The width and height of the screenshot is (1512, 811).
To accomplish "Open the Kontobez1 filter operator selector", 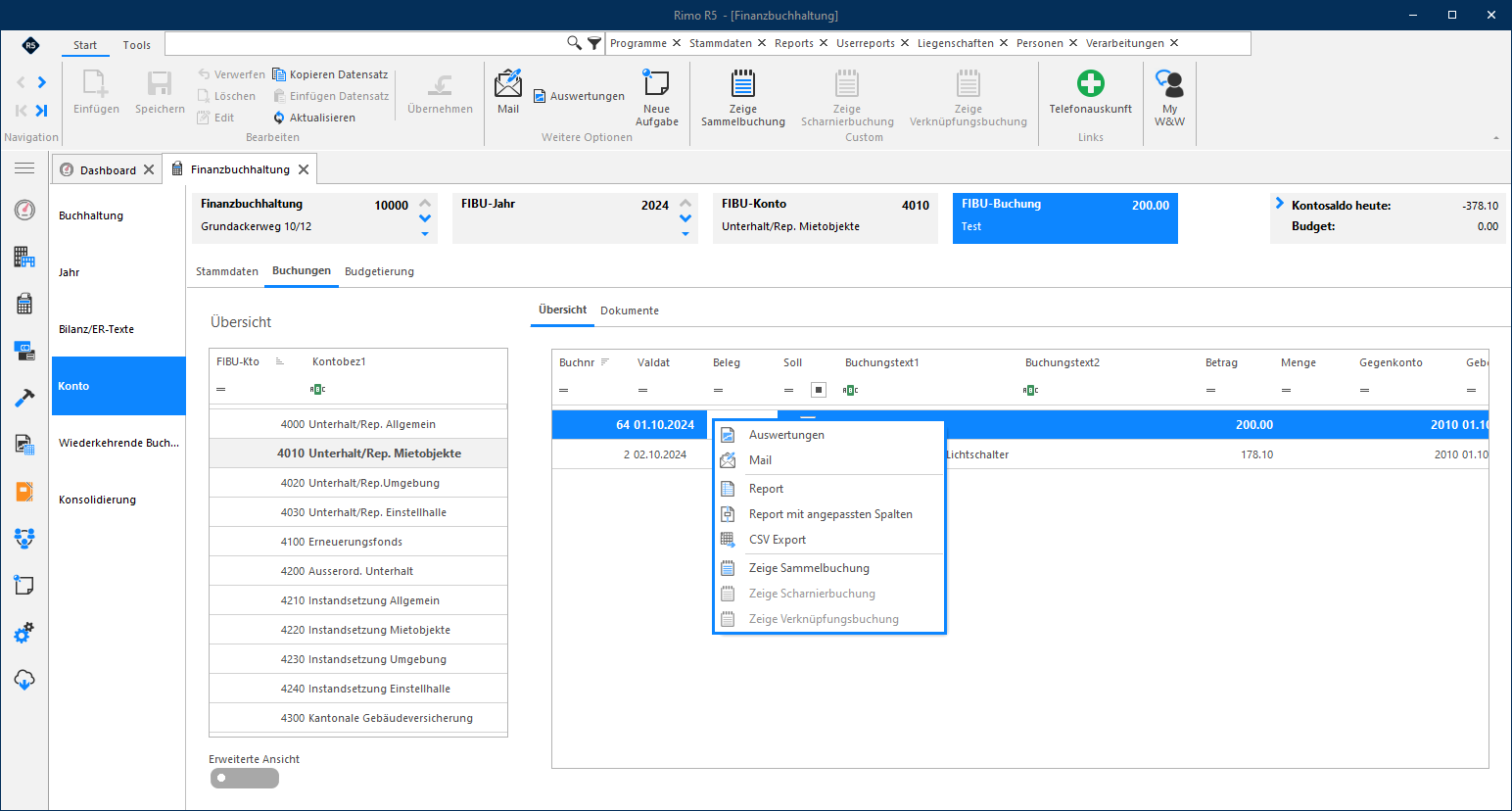I will [x=317, y=389].
